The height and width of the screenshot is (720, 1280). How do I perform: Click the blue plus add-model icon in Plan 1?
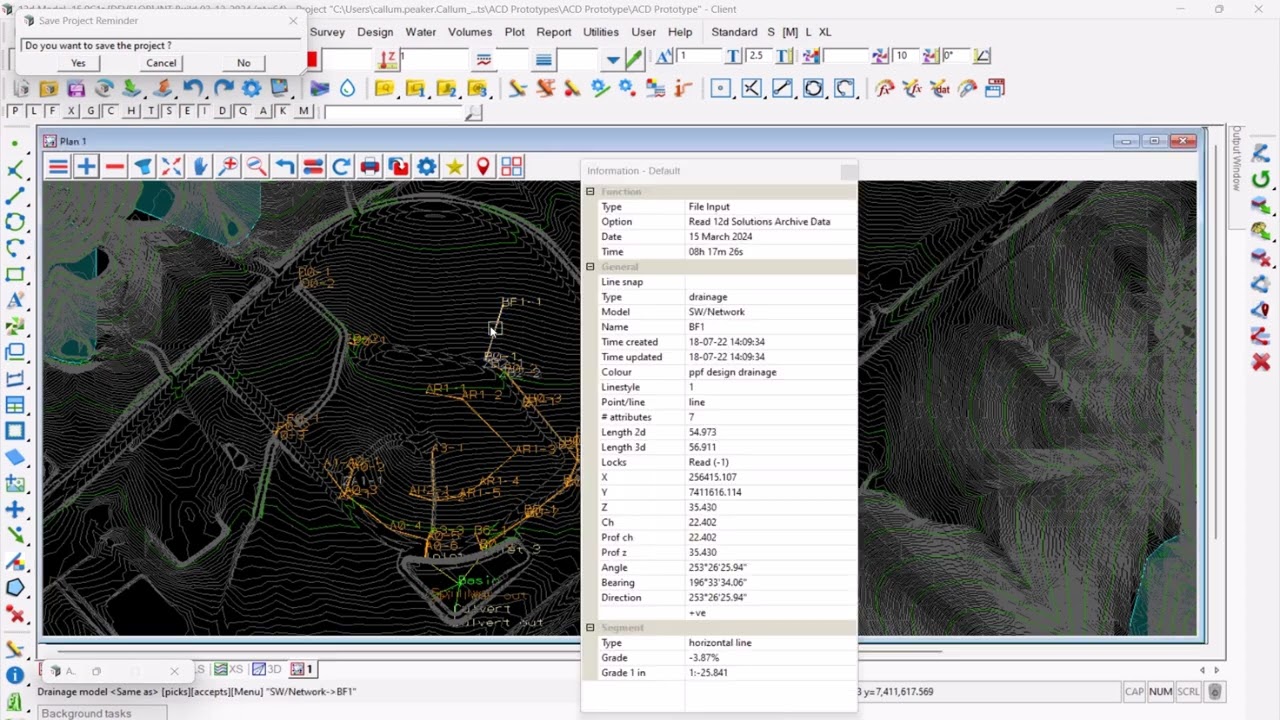pyautogui.click(x=86, y=167)
